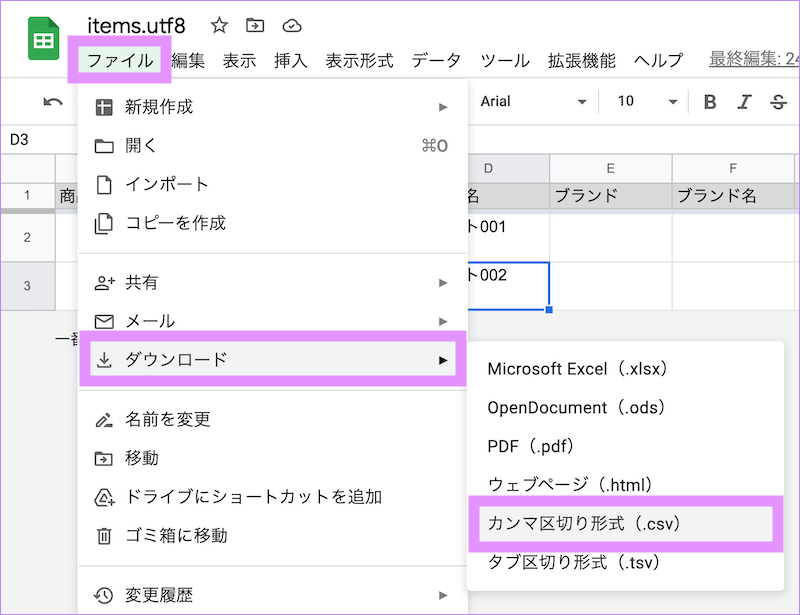Click ゴミ箱に移動 menu entry
Image resolution: width=800 pixels, height=615 pixels.
tap(176, 536)
